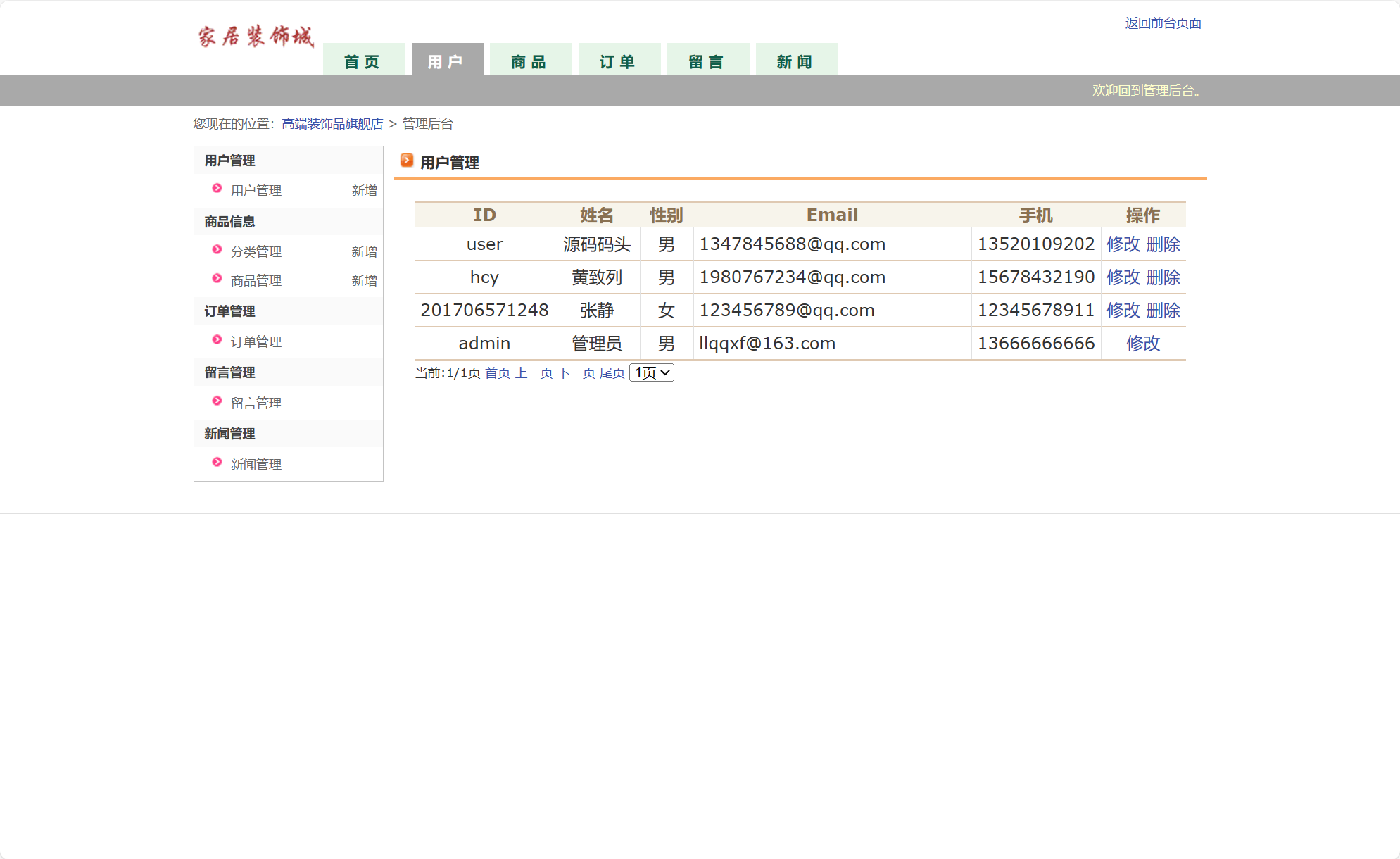Screen dimensions: 1400x859
Task: Open the 订单 navigation tab
Action: tap(618, 61)
